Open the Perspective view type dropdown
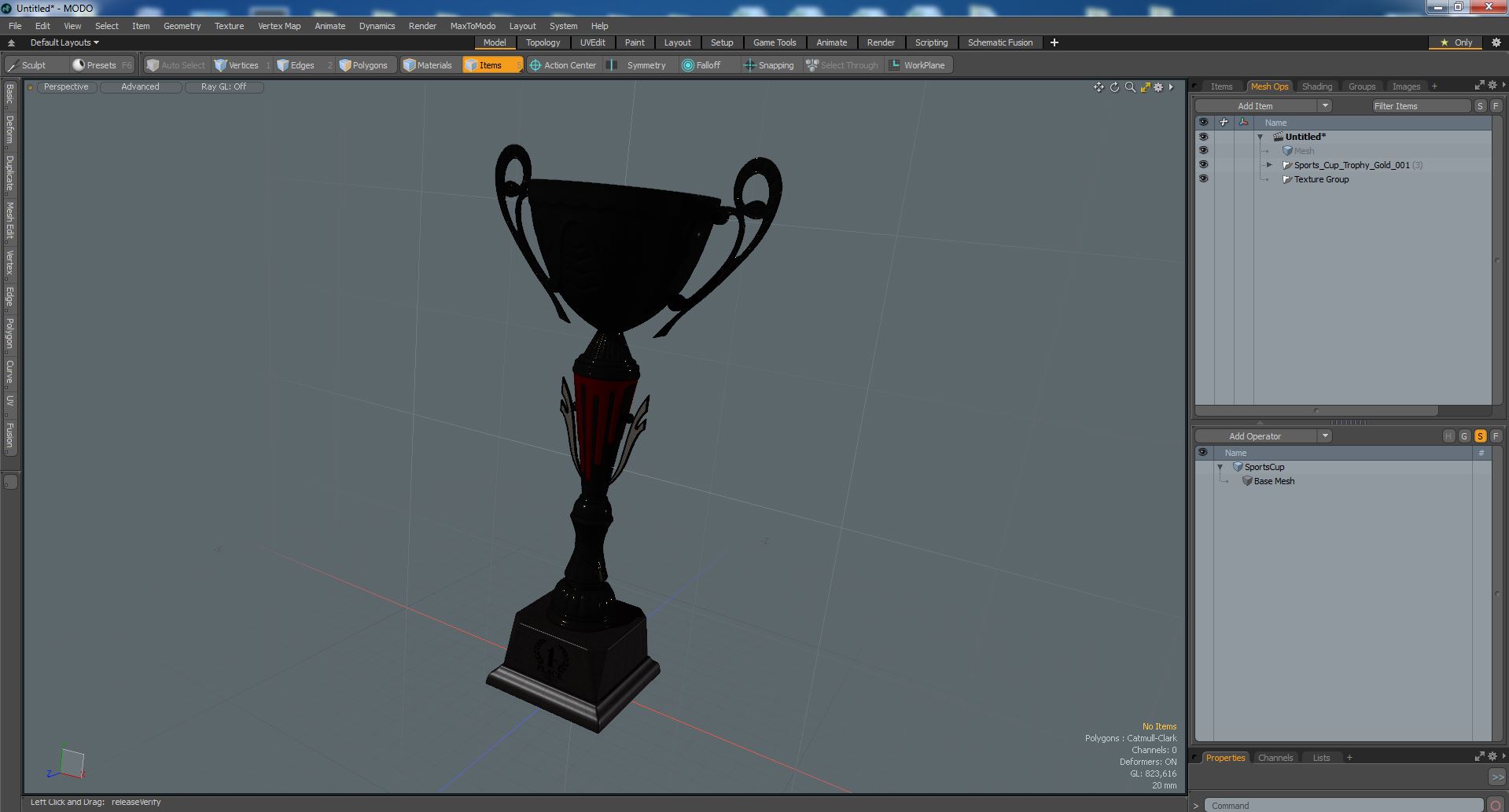The height and width of the screenshot is (812, 1509). 66,87
